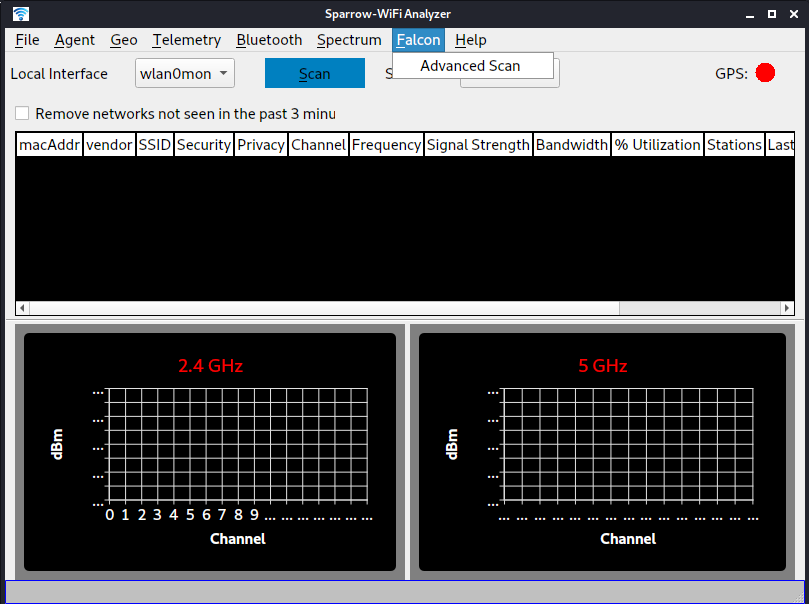This screenshot has height=604, width=809.
Task: Open the Help menu
Action: point(471,40)
